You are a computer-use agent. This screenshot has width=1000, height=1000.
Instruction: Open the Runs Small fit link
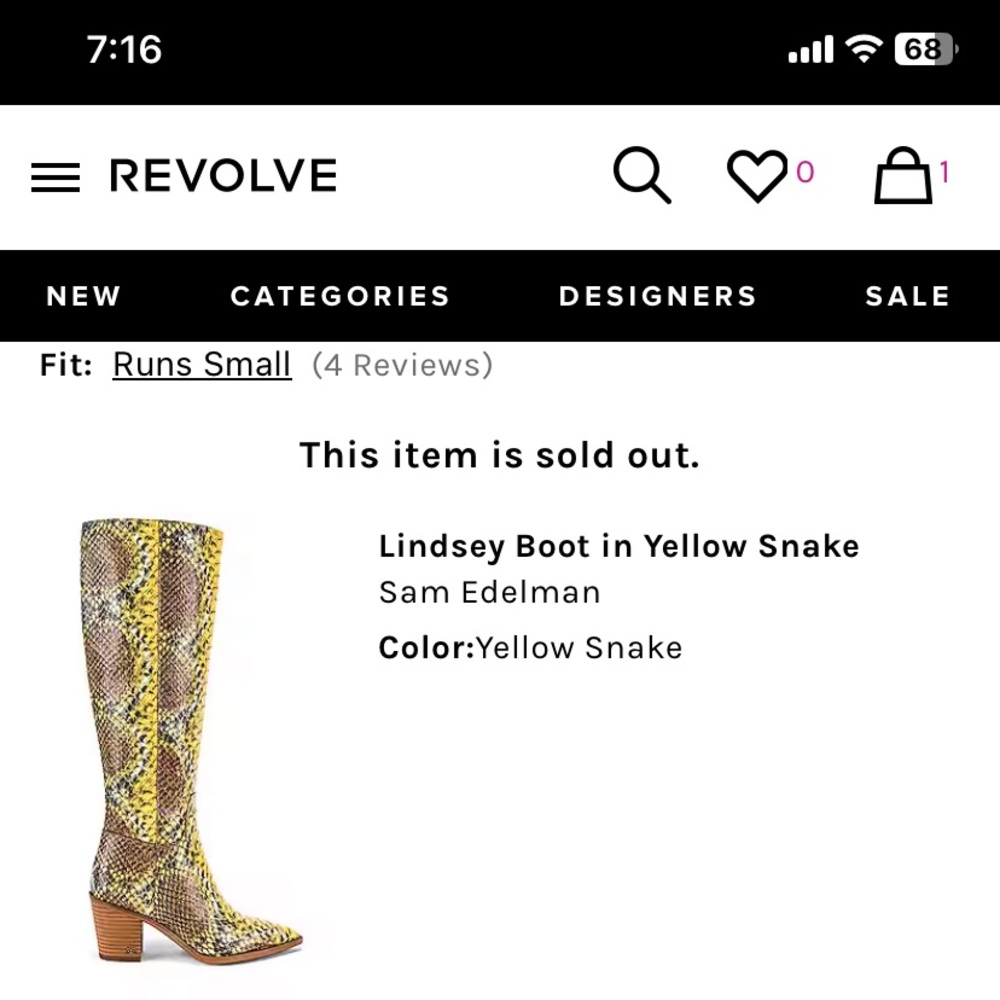coord(201,364)
